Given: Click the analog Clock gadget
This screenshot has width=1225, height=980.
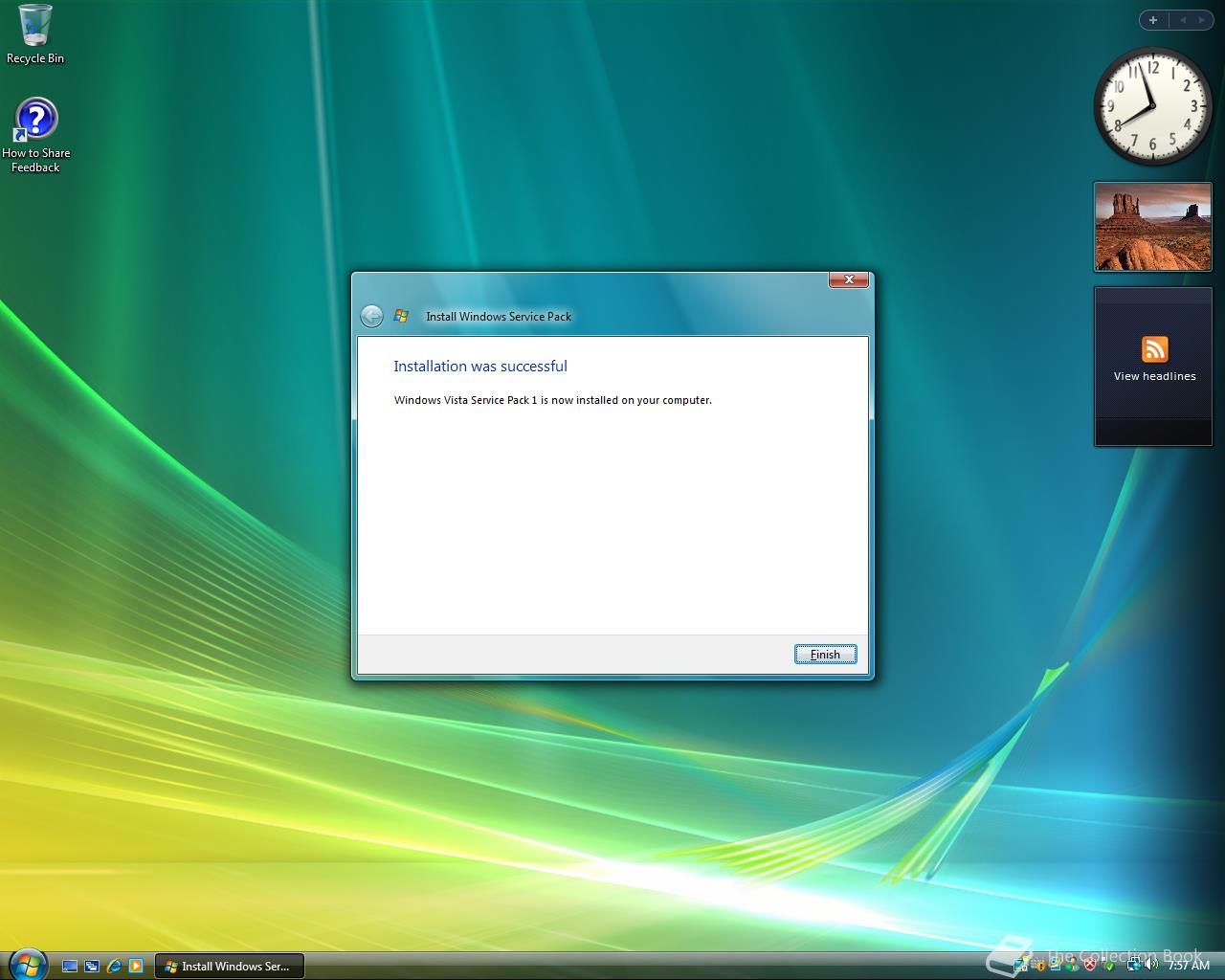Looking at the screenshot, I should (x=1152, y=106).
